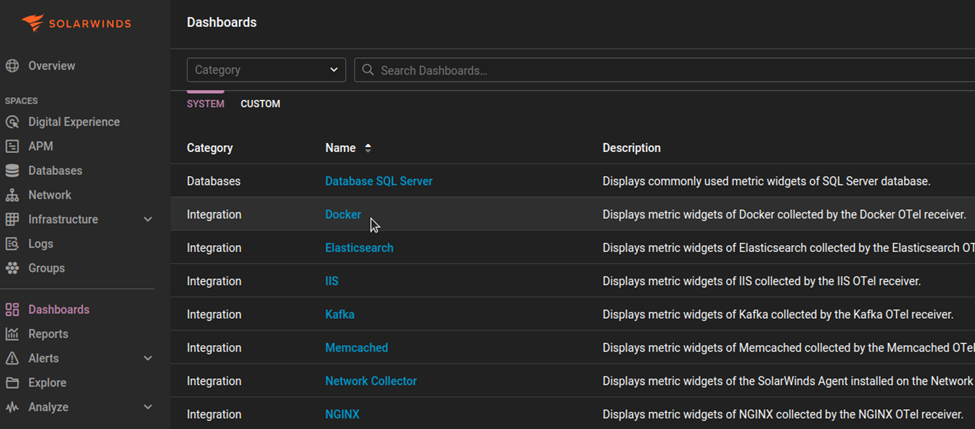Image resolution: width=975 pixels, height=429 pixels.
Task: Expand the Analyze submenu chevron
Action: [148, 407]
